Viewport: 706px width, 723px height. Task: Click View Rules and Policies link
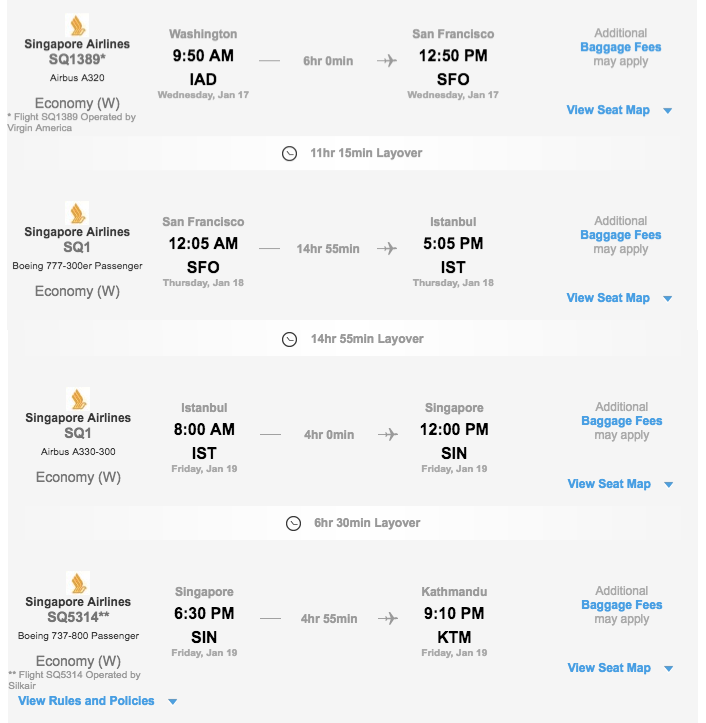pos(86,701)
